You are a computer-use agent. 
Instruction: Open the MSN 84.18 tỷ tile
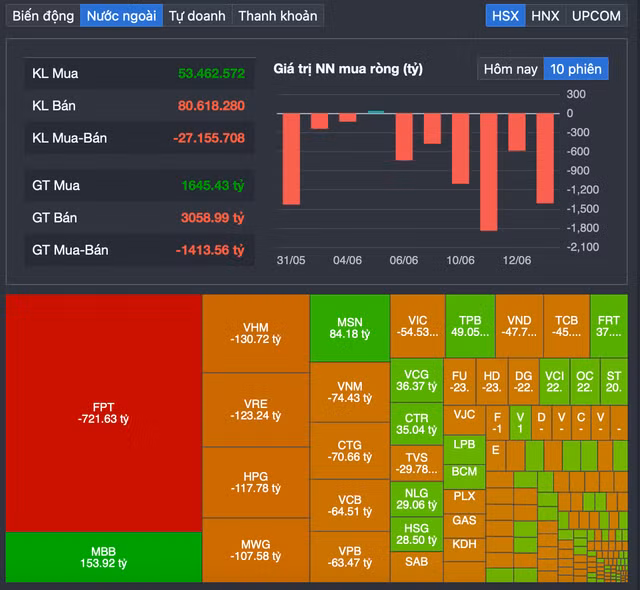click(350, 328)
